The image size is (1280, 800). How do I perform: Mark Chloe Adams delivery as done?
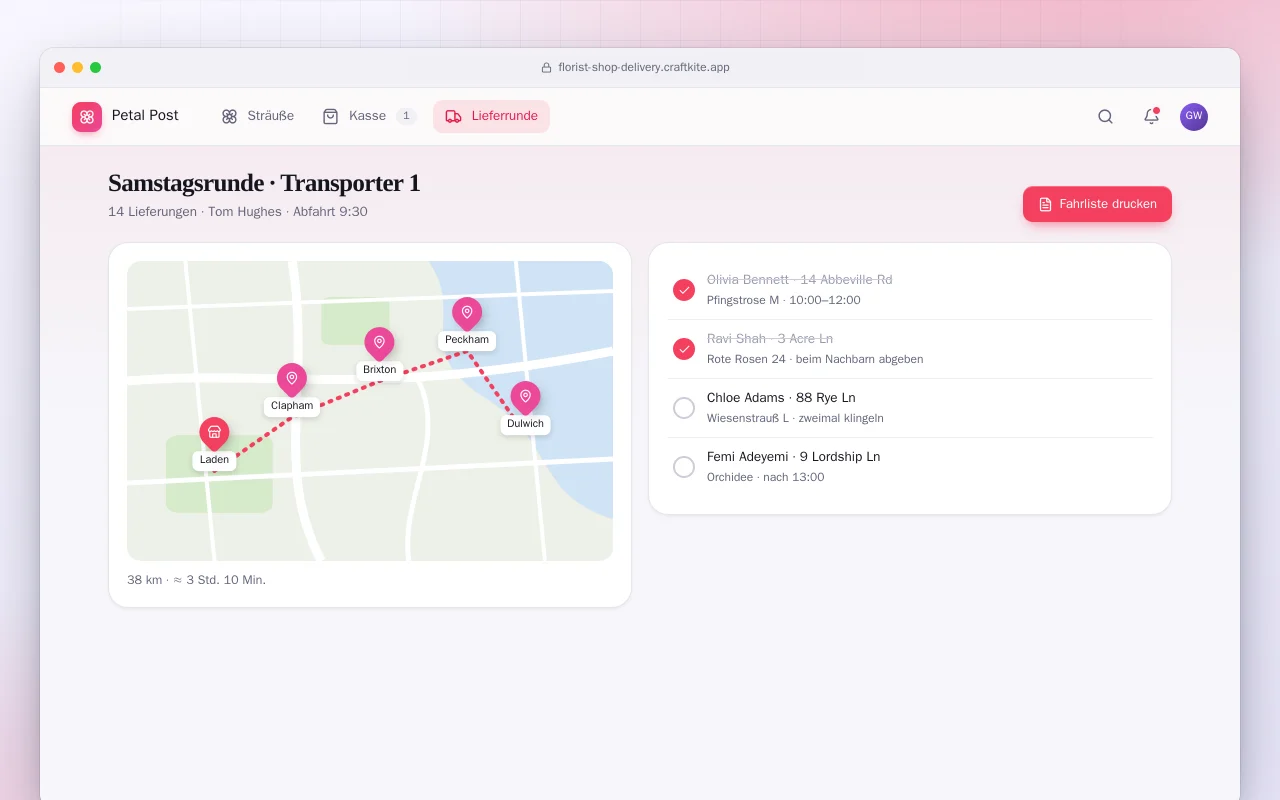pos(684,408)
